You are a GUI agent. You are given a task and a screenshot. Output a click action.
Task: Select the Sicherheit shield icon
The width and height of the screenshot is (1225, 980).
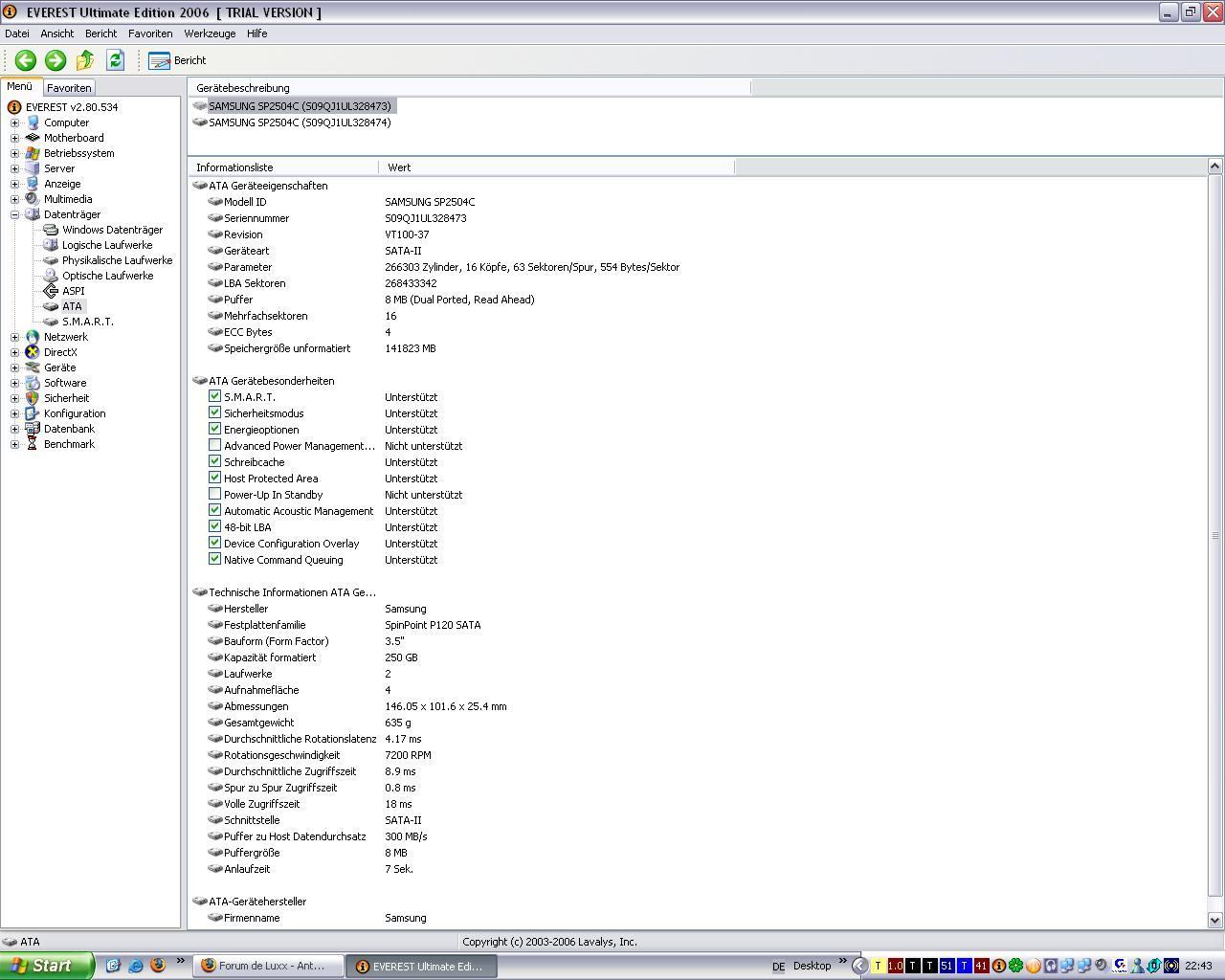pyautogui.click(x=33, y=398)
